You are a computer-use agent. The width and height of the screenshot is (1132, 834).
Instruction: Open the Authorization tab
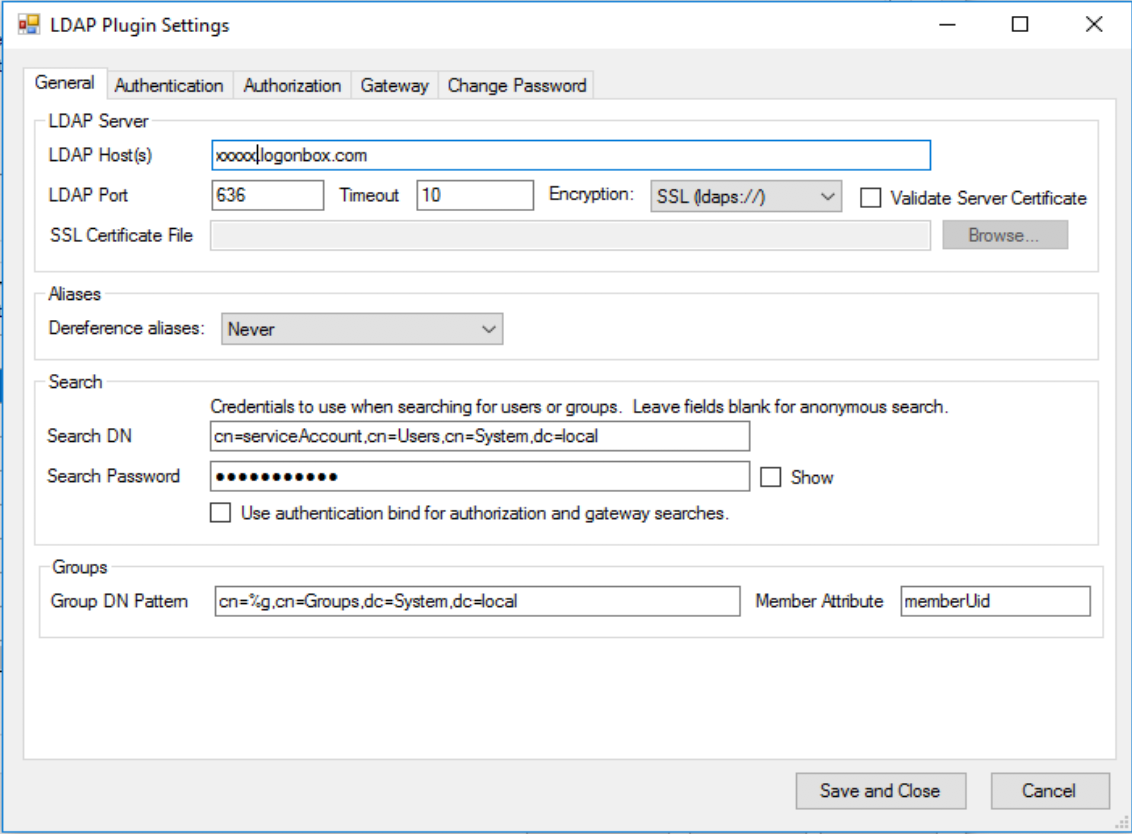click(292, 86)
